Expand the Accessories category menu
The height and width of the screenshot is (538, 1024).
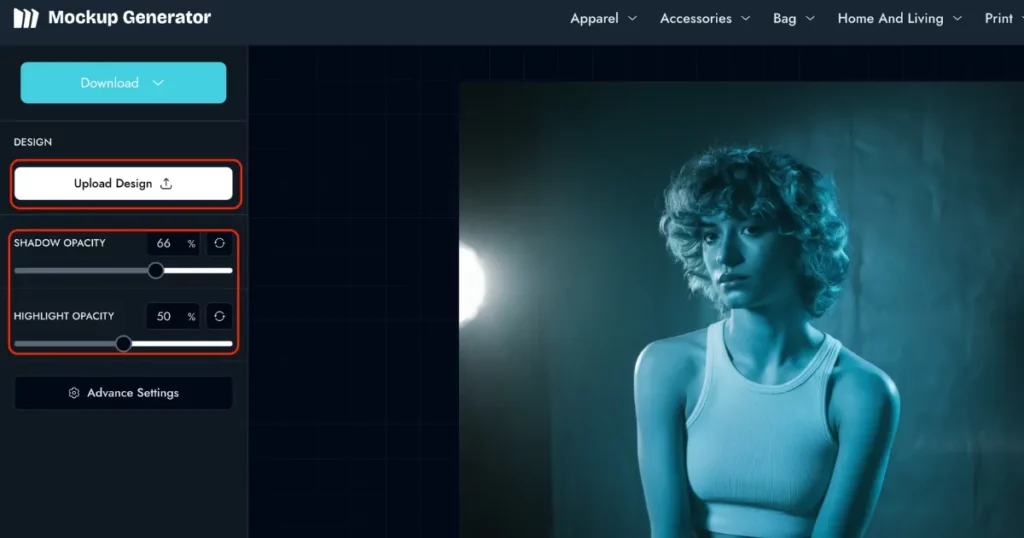[703, 19]
